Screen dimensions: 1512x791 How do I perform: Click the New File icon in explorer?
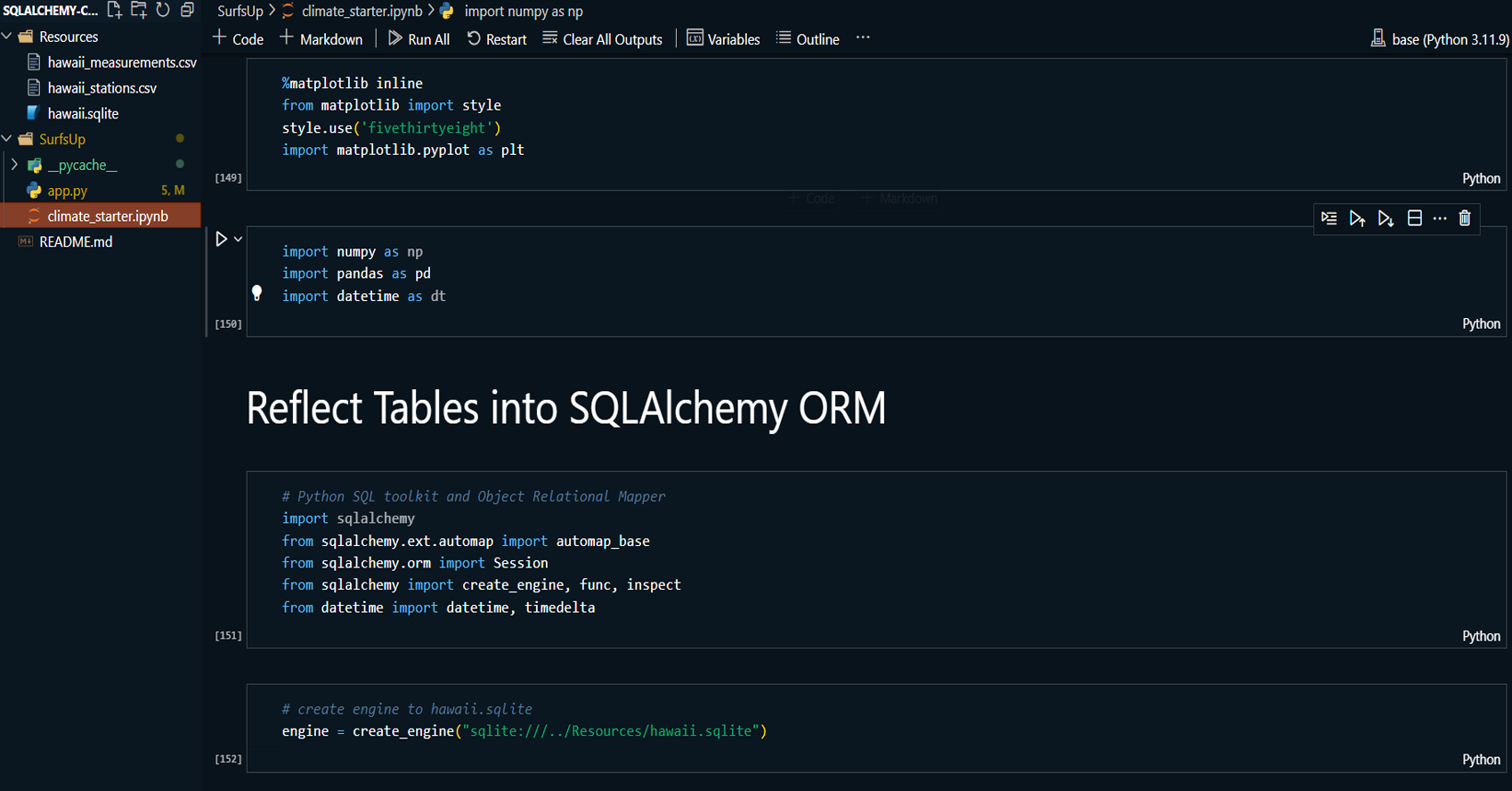coord(115,11)
